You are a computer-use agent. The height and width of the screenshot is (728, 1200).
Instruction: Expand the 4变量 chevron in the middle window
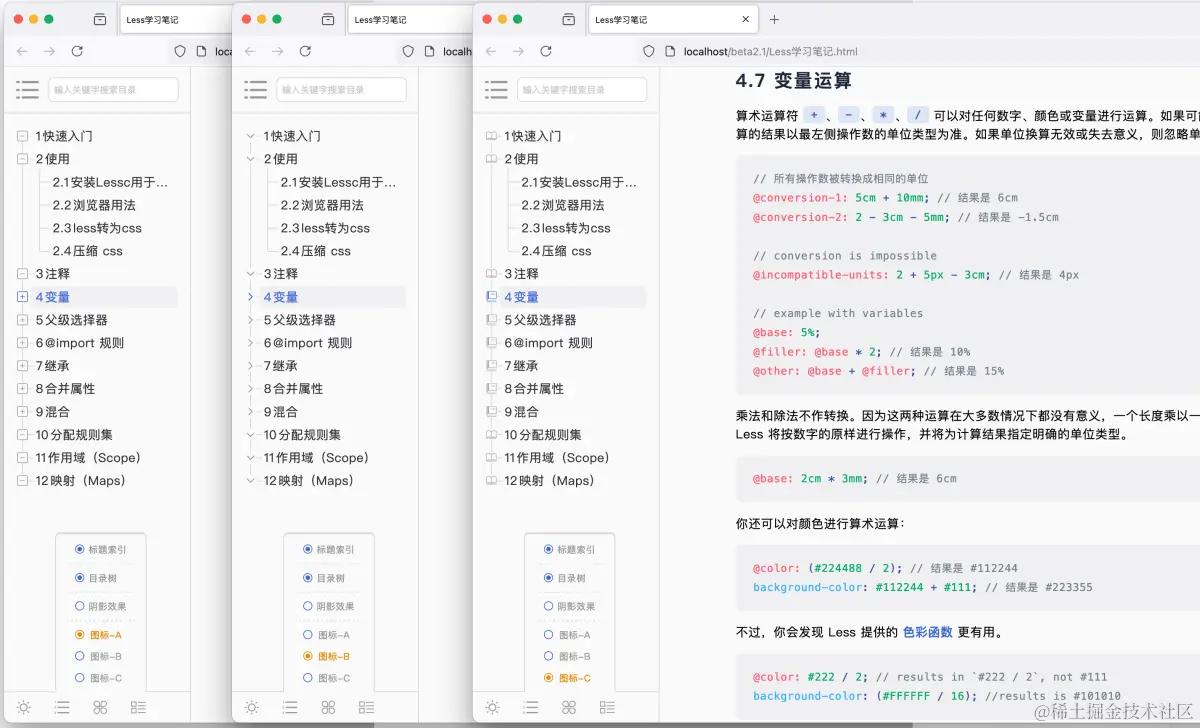tap(250, 297)
